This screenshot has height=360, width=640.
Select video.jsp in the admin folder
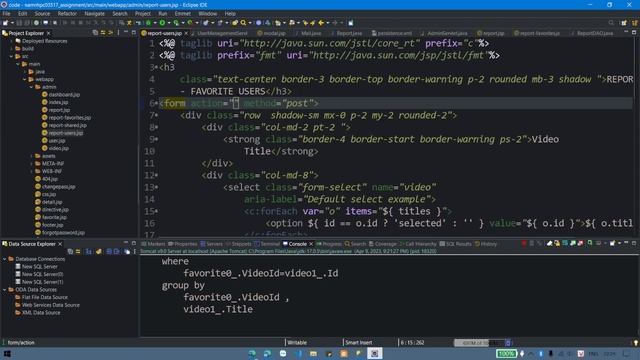[x=55, y=148]
